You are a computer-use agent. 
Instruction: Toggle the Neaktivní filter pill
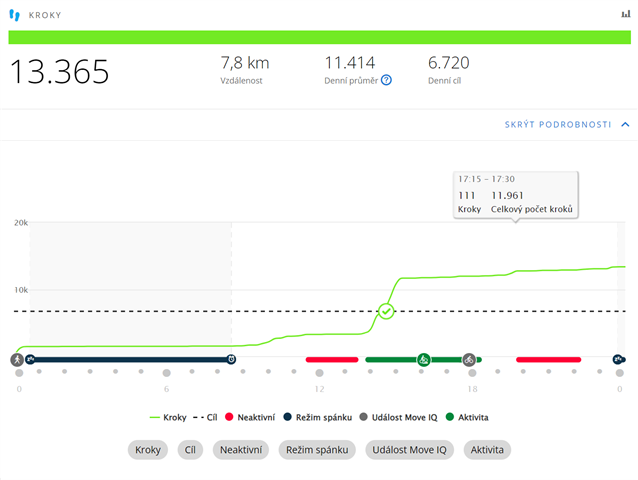tap(241, 450)
